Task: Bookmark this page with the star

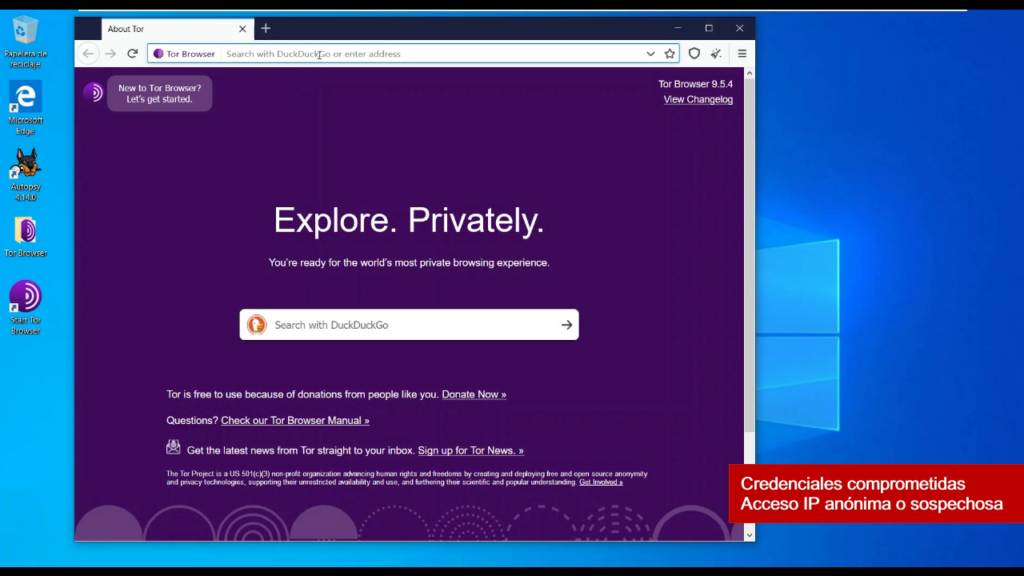Action: (669, 54)
